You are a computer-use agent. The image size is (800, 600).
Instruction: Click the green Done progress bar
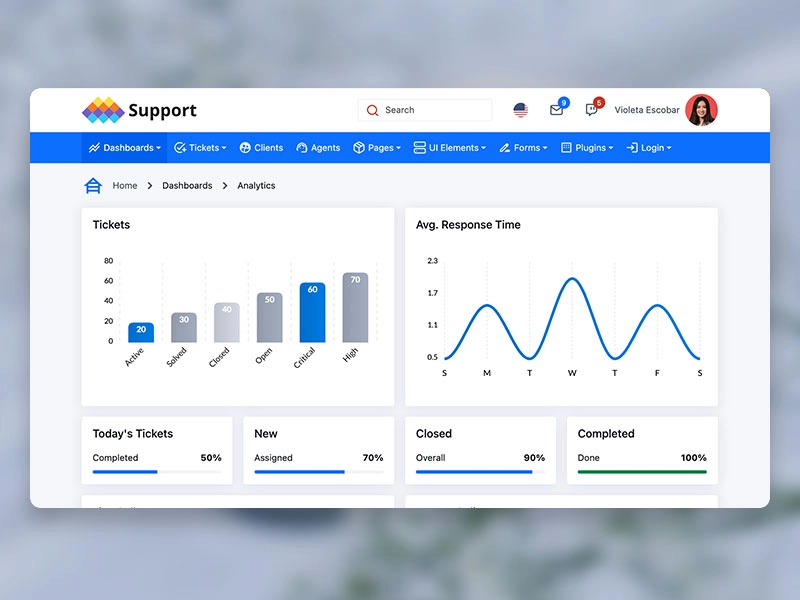point(642,472)
